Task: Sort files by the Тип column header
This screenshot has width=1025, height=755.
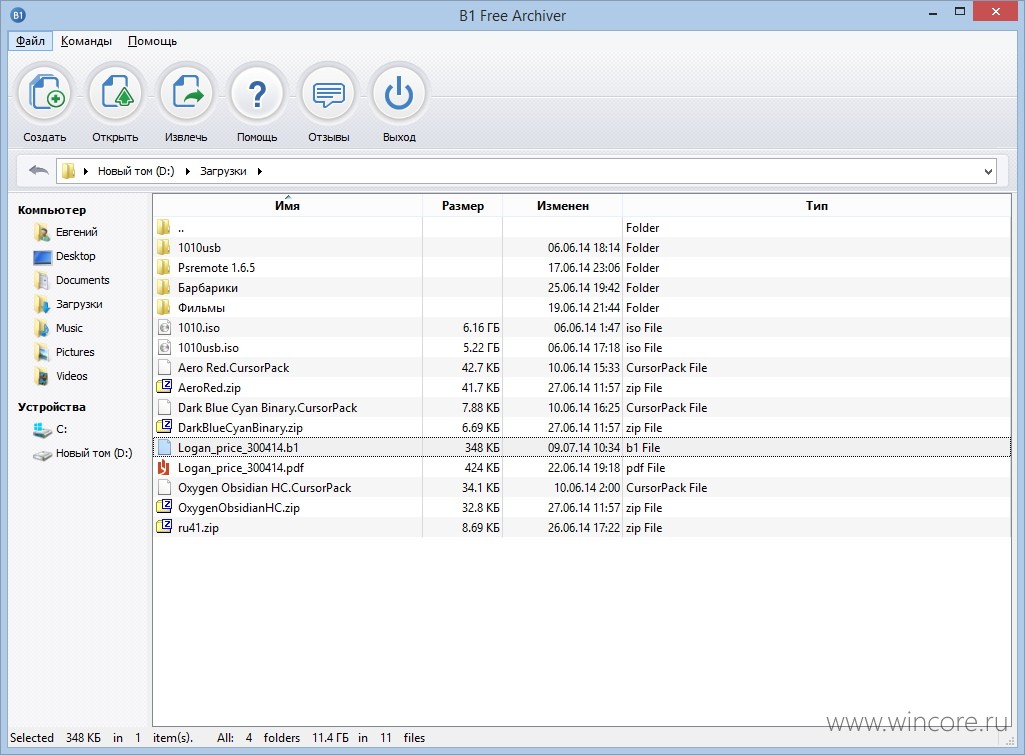Action: tap(816, 205)
